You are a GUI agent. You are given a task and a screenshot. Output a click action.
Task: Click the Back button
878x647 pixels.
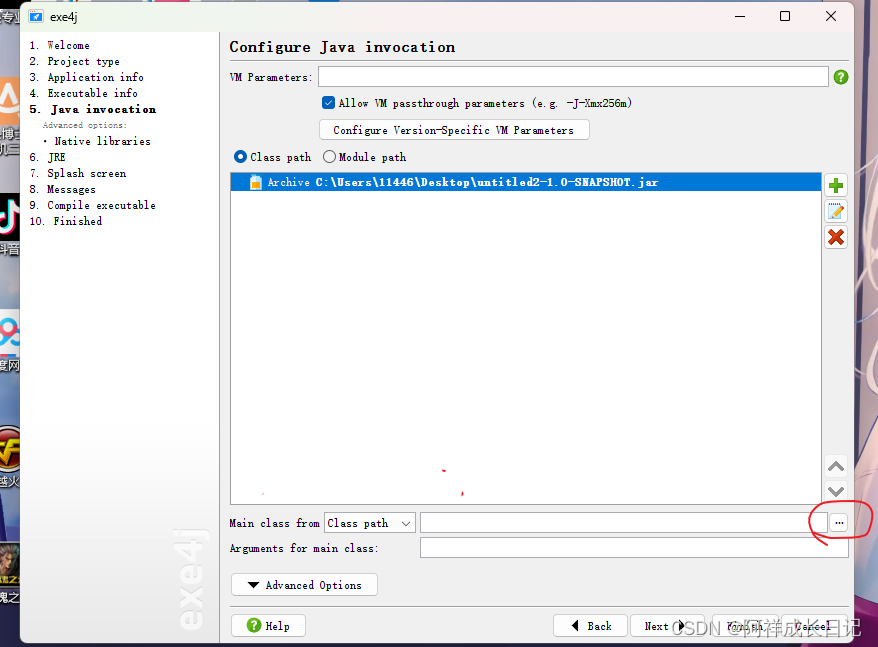pos(590,626)
